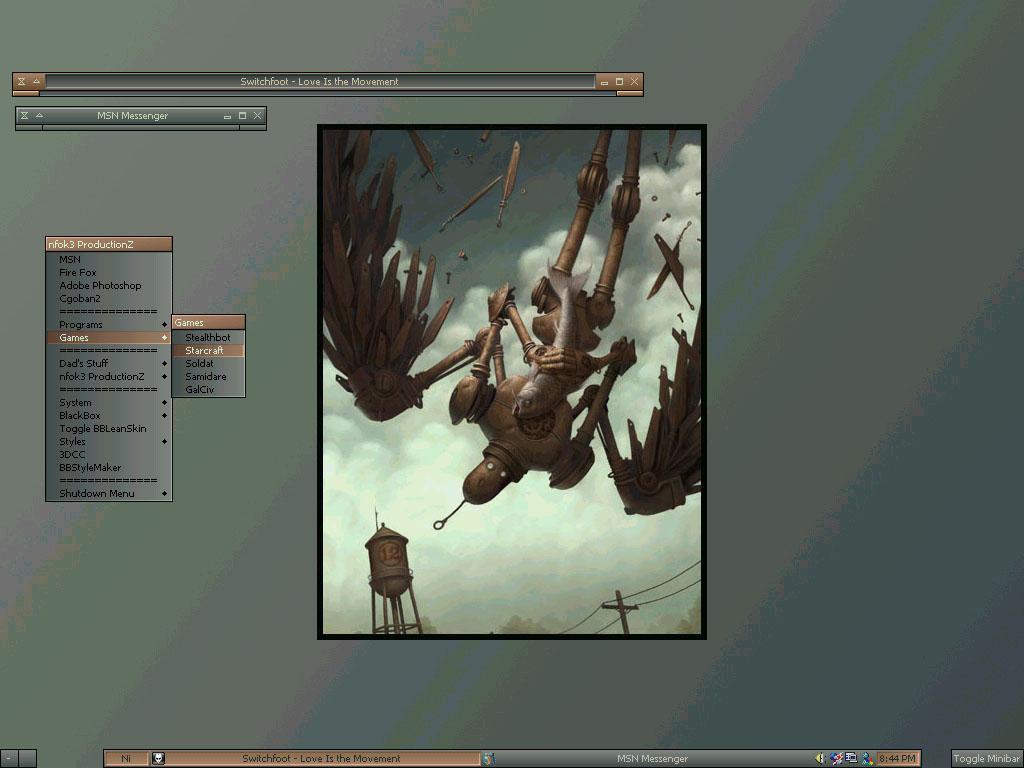Click the window-shaped system tray icon

click(852, 758)
